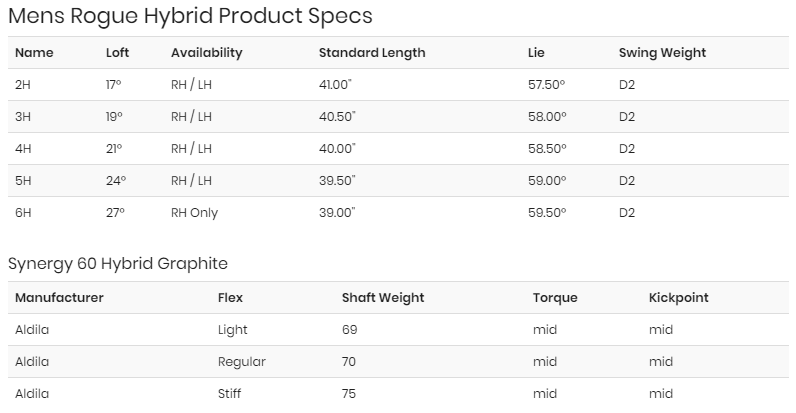Image resolution: width=796 pixels, height=413 pixels.
Task: Click the Loft column header
Action: tap(117, 52)
